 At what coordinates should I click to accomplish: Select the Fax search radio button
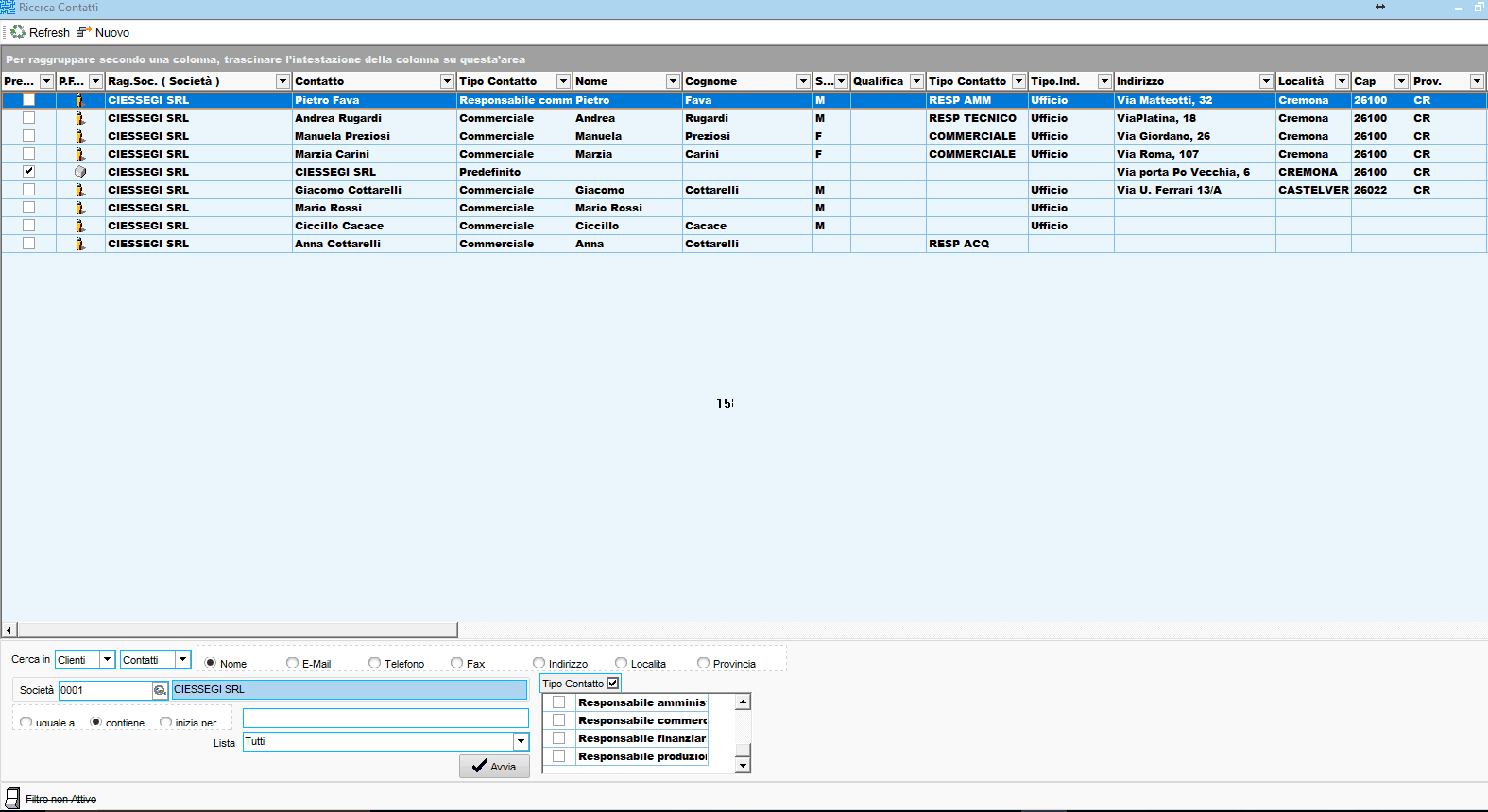(x=457, y=663)
